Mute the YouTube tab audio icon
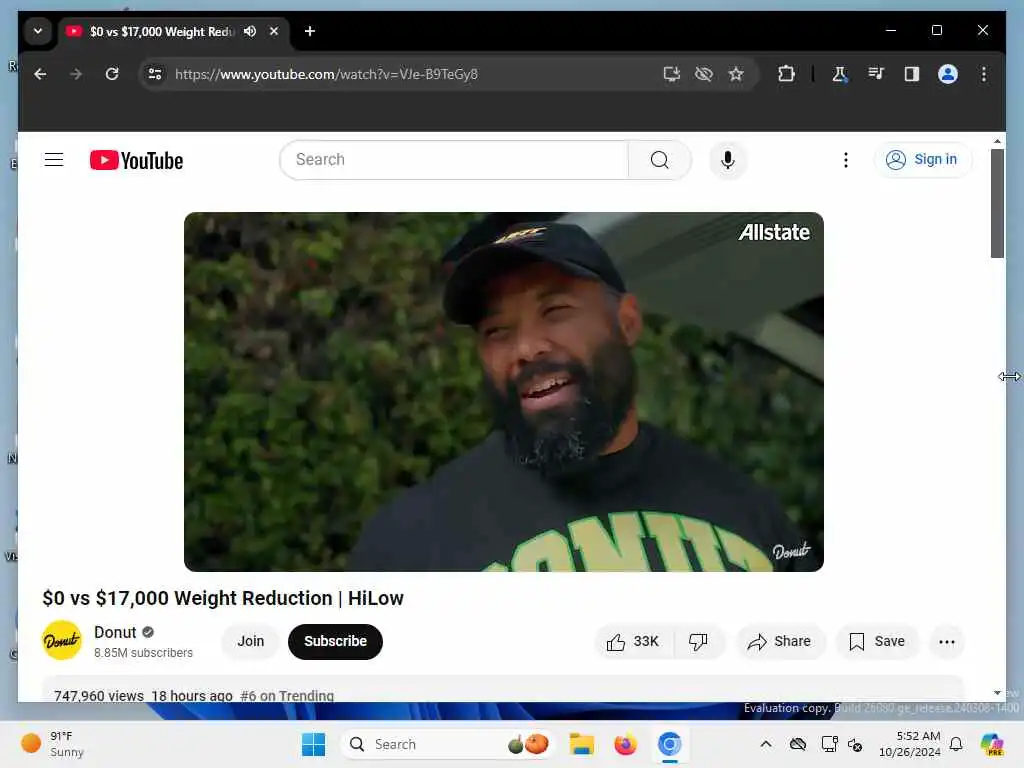1024x768 pixels. pyautogui.click(x=249, y=31)
